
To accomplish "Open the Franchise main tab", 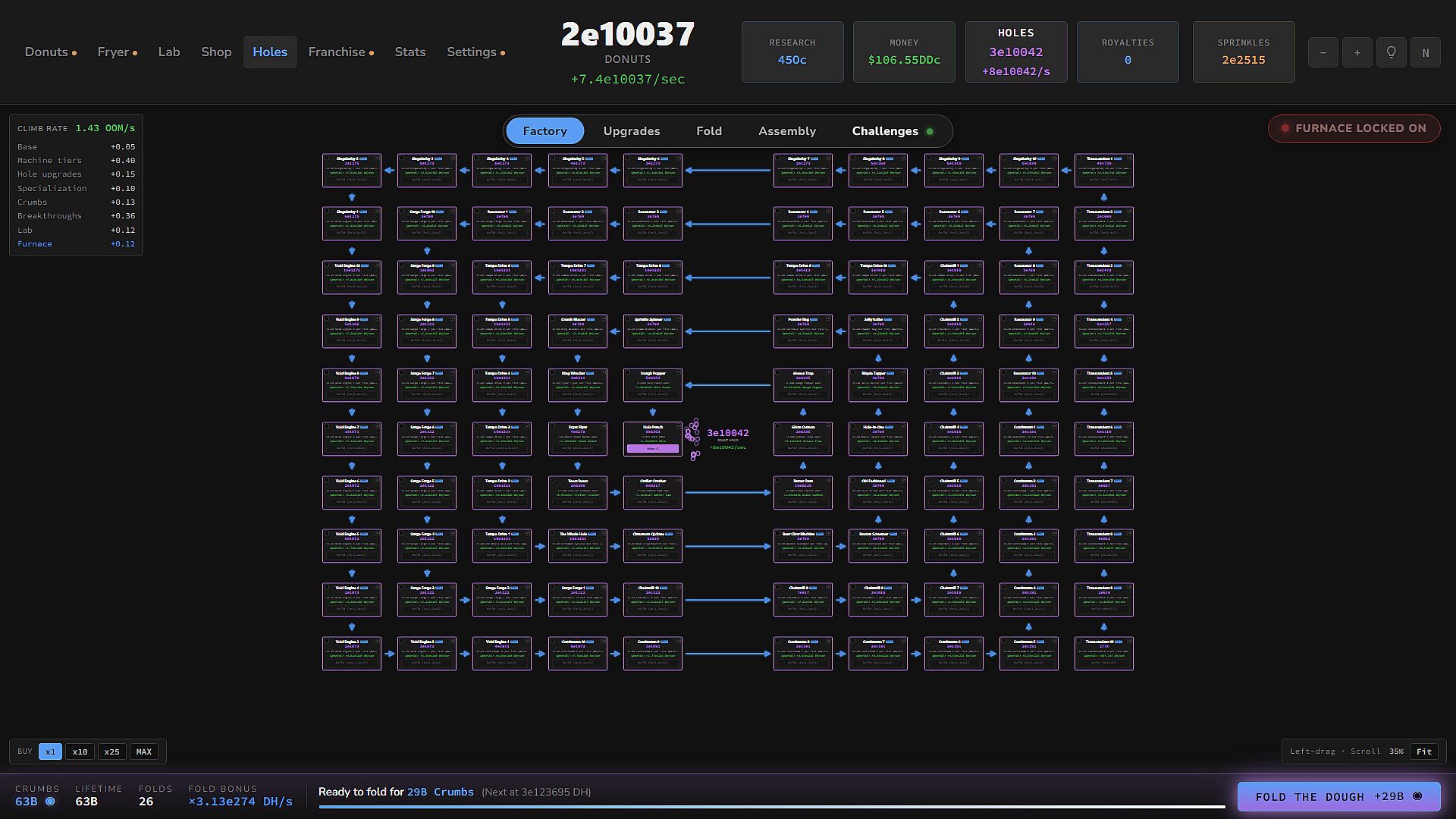I will click(340, 52).
